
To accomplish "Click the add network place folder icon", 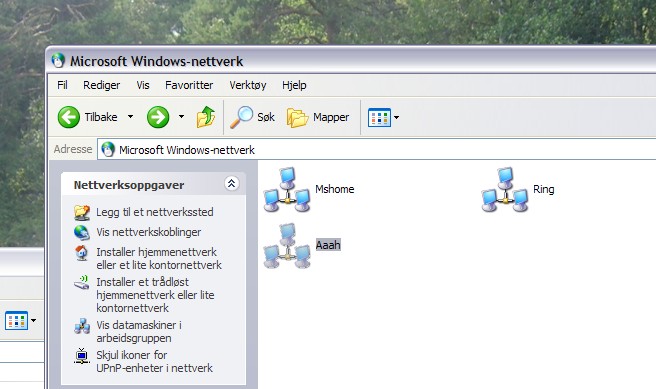I will [x=82, y=212].
